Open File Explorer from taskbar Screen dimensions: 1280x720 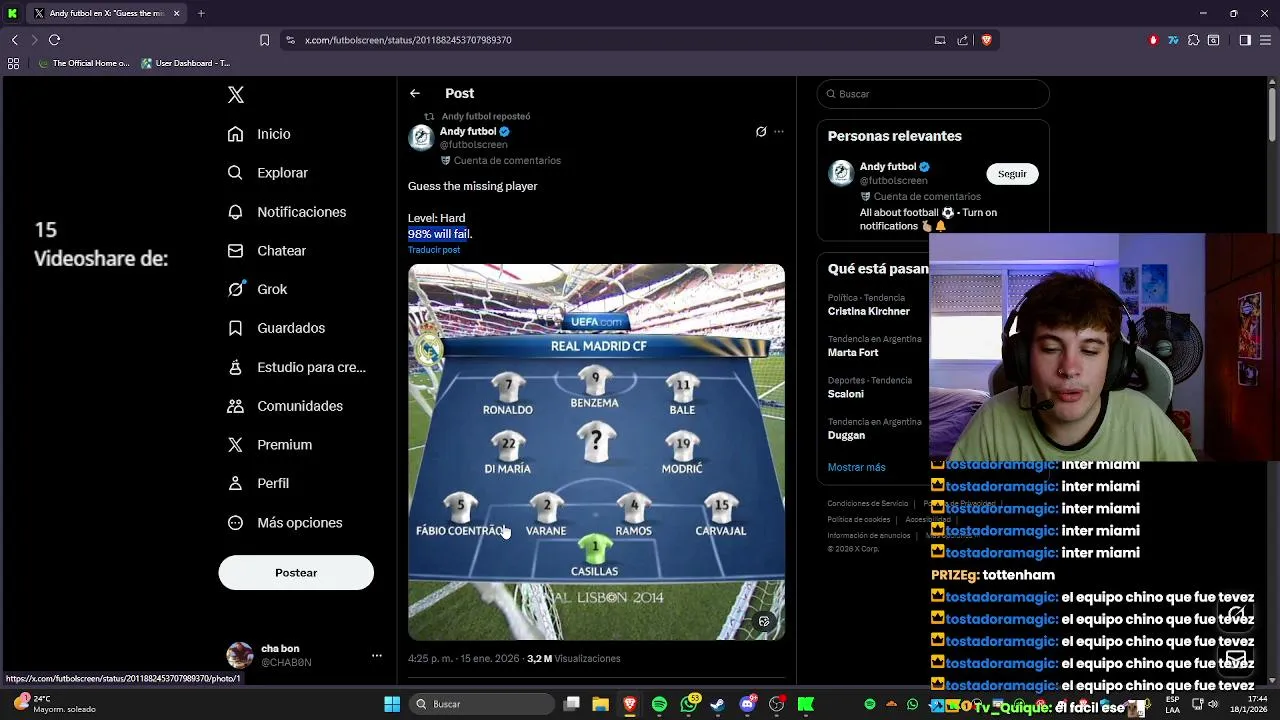tap(600, 704)
